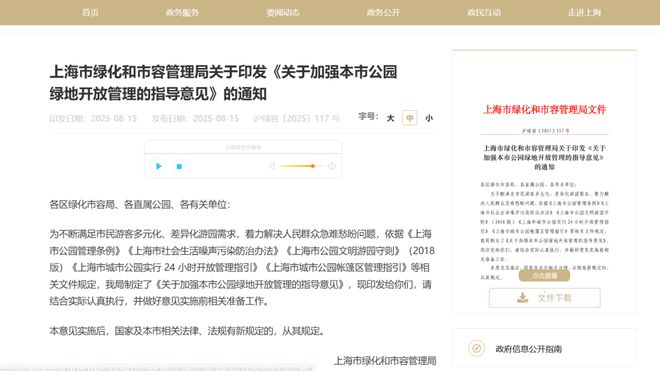Image resolution: width=660 pixels, height=371 pixels.
Task: Click the 字号 label
Action: 368,116
